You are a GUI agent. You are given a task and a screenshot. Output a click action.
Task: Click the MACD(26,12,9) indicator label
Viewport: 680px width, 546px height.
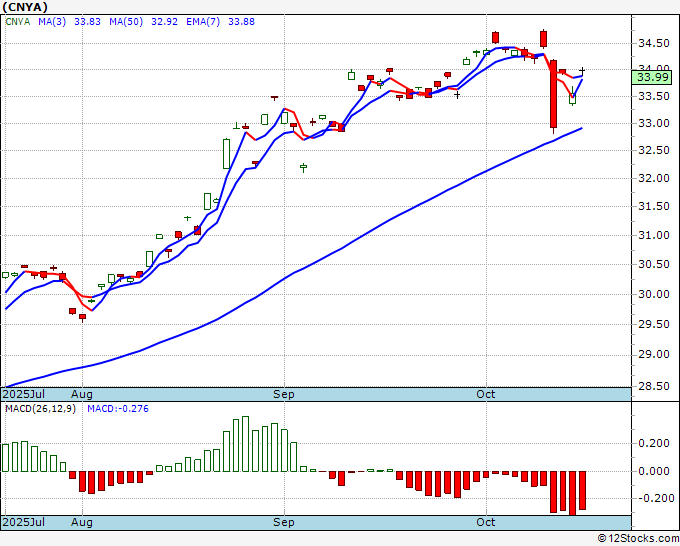(x=40, y=409)
